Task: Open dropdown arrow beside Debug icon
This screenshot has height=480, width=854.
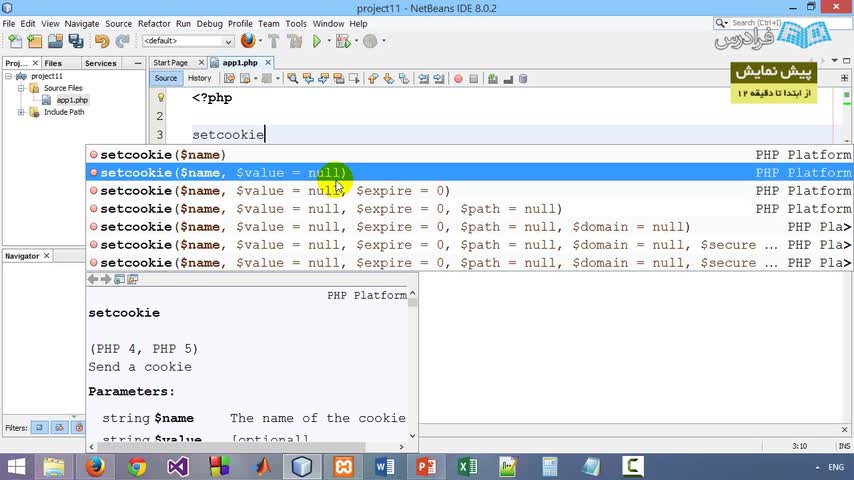Action: [357, 41]
